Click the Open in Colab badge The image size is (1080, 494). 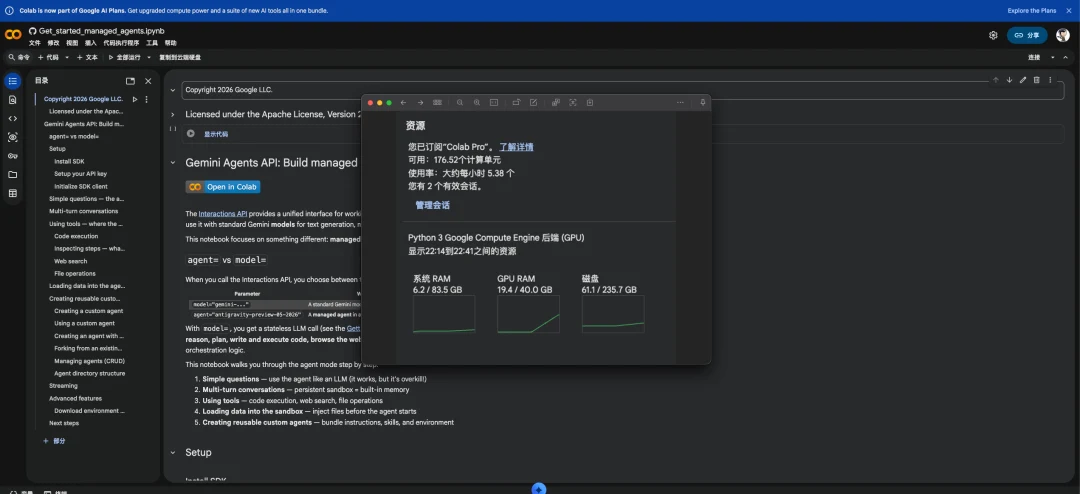click(223, 187)
